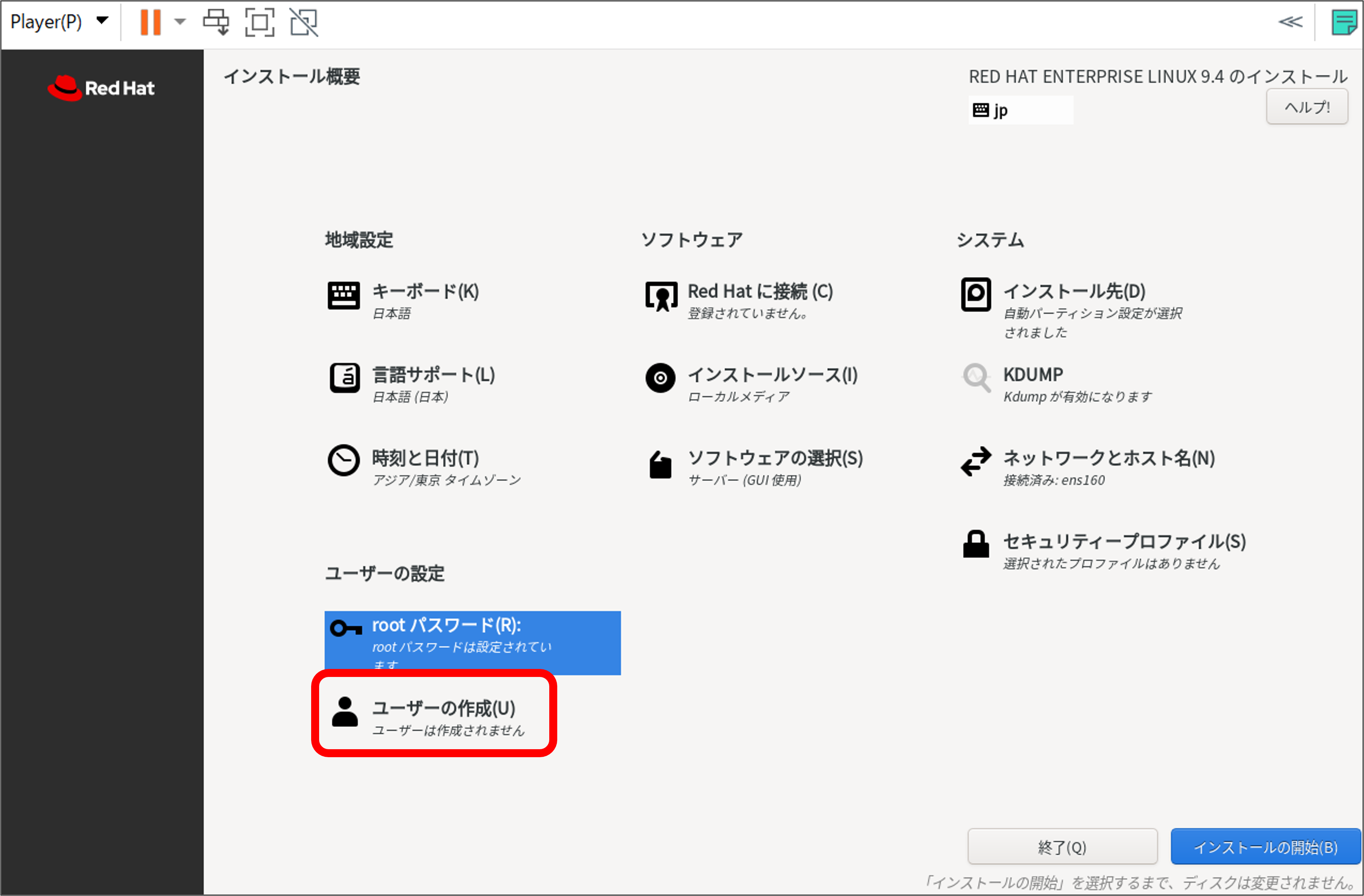
Task: Open KDUMP magnifier icon
Action: tap(976, 378)
